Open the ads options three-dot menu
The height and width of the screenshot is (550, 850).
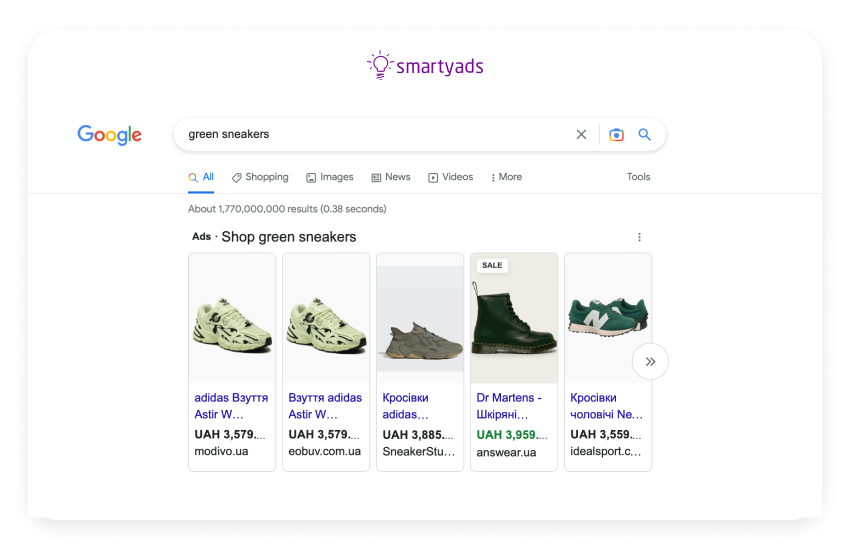pos(639,237)
